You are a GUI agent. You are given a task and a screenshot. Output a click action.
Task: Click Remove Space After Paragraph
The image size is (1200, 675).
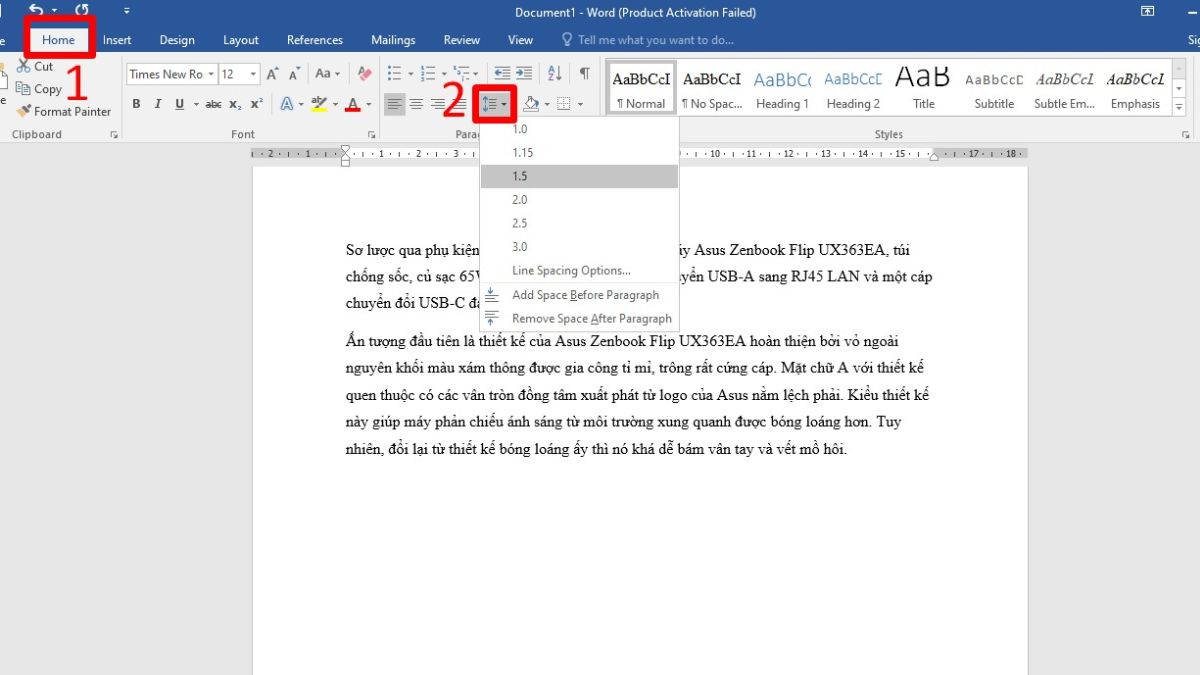pos(579,318)
